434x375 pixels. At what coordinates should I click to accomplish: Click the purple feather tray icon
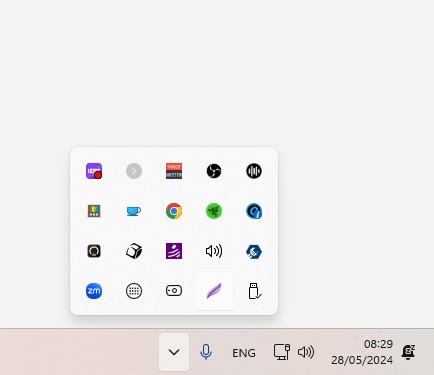(214, 291)
